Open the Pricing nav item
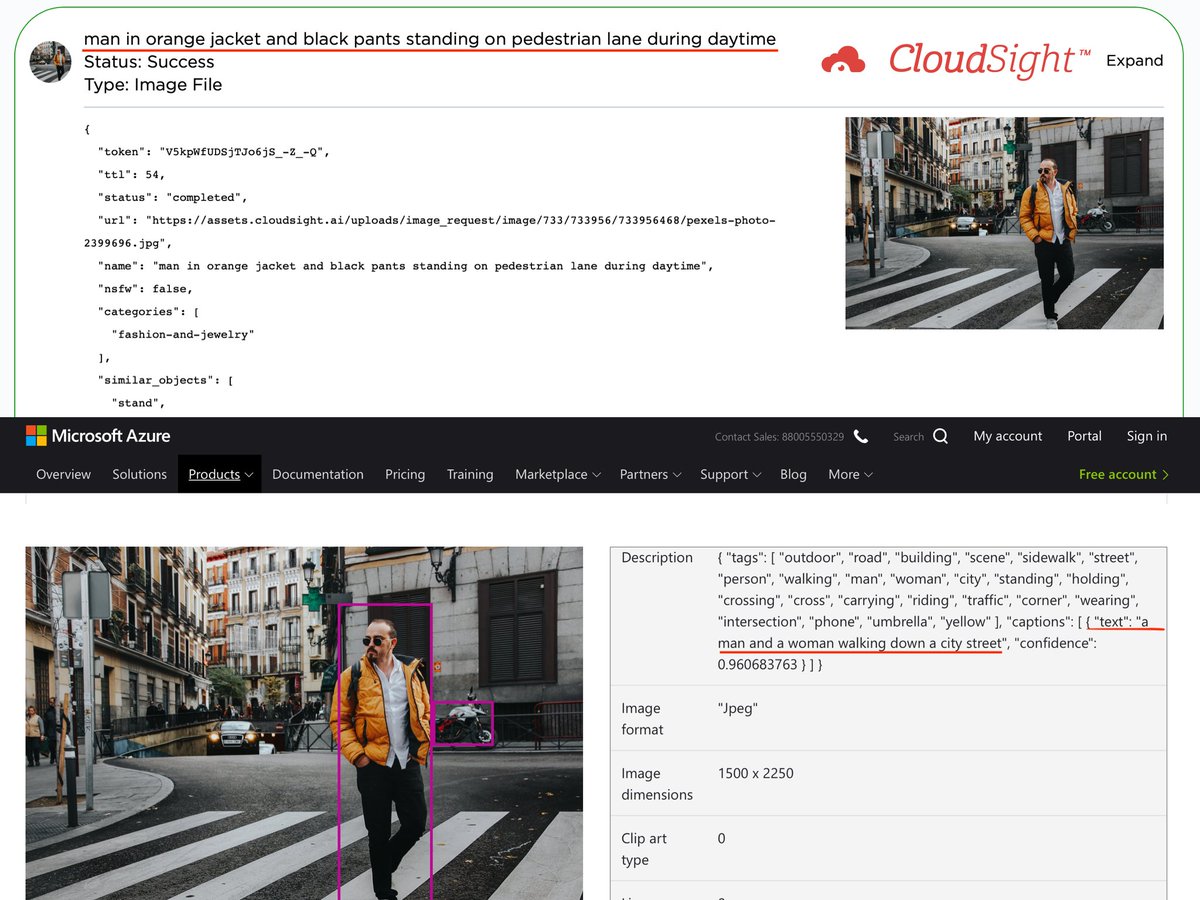Viewport: 1200px width, 900px height. [x=405, y=474]
